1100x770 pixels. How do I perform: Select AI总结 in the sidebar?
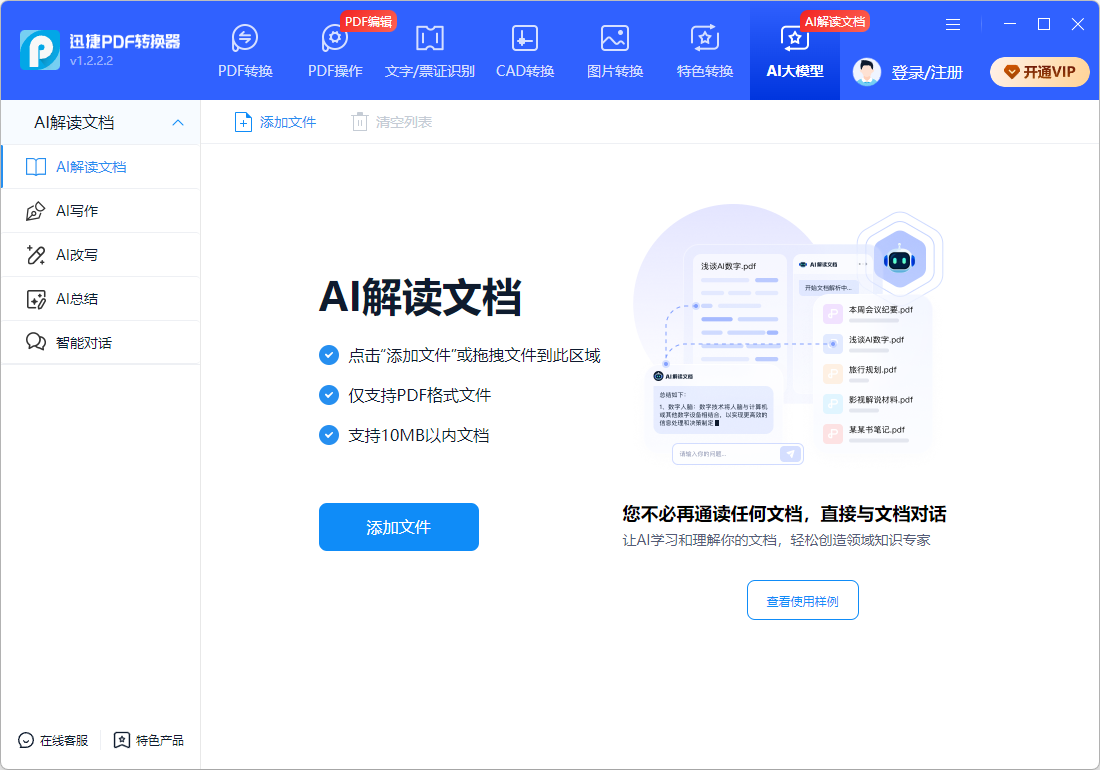[x=101, y=299]
